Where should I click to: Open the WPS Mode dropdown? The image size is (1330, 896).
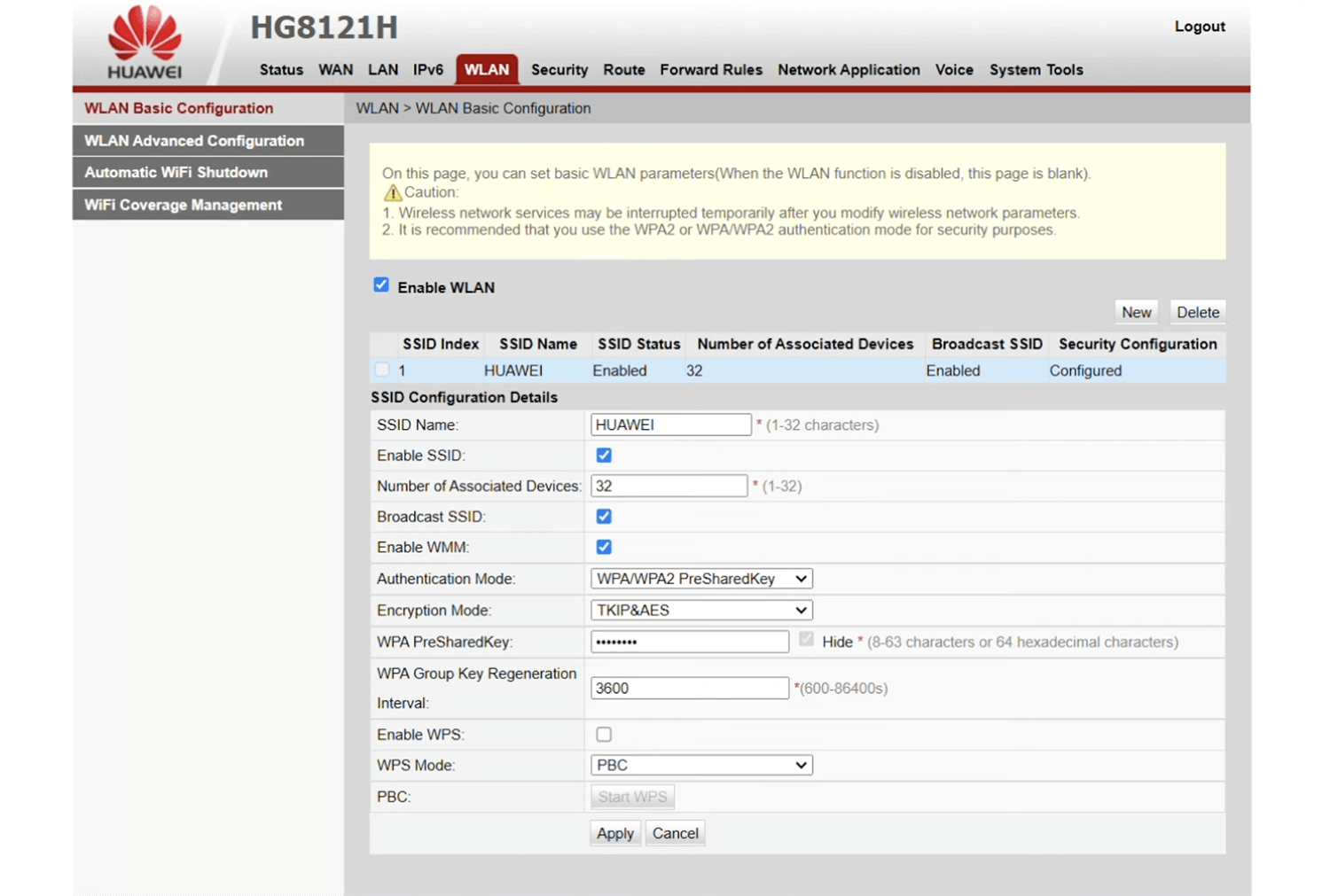pos(701,766)
